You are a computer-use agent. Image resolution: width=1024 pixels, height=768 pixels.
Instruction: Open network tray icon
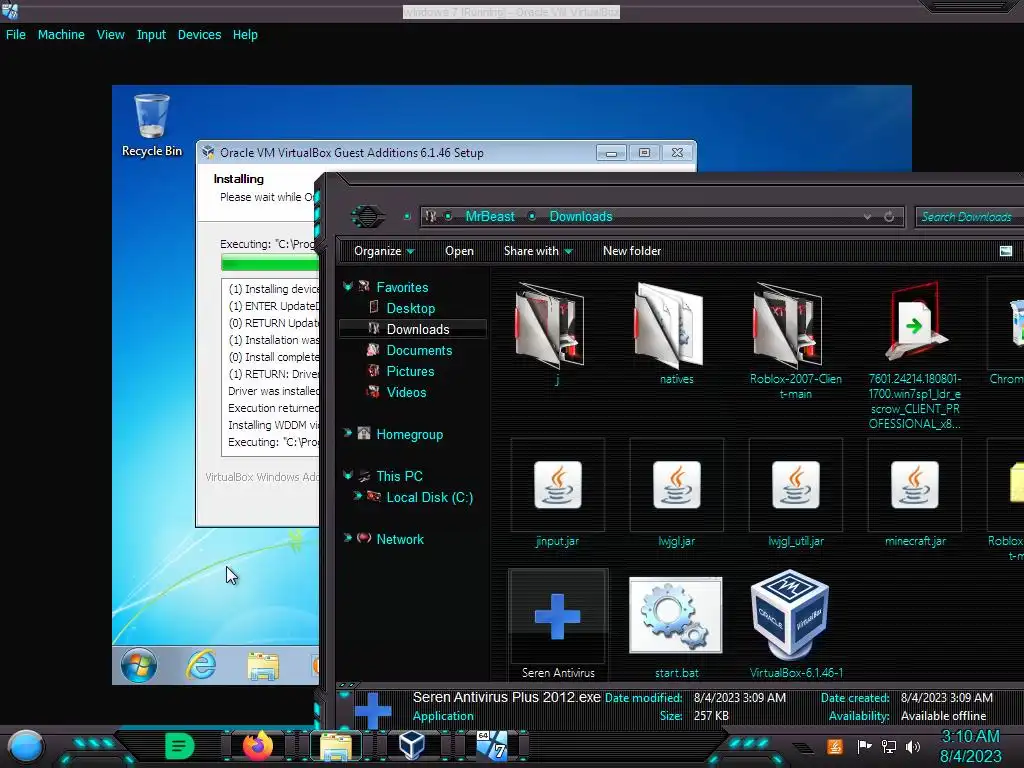coord(888,746)
